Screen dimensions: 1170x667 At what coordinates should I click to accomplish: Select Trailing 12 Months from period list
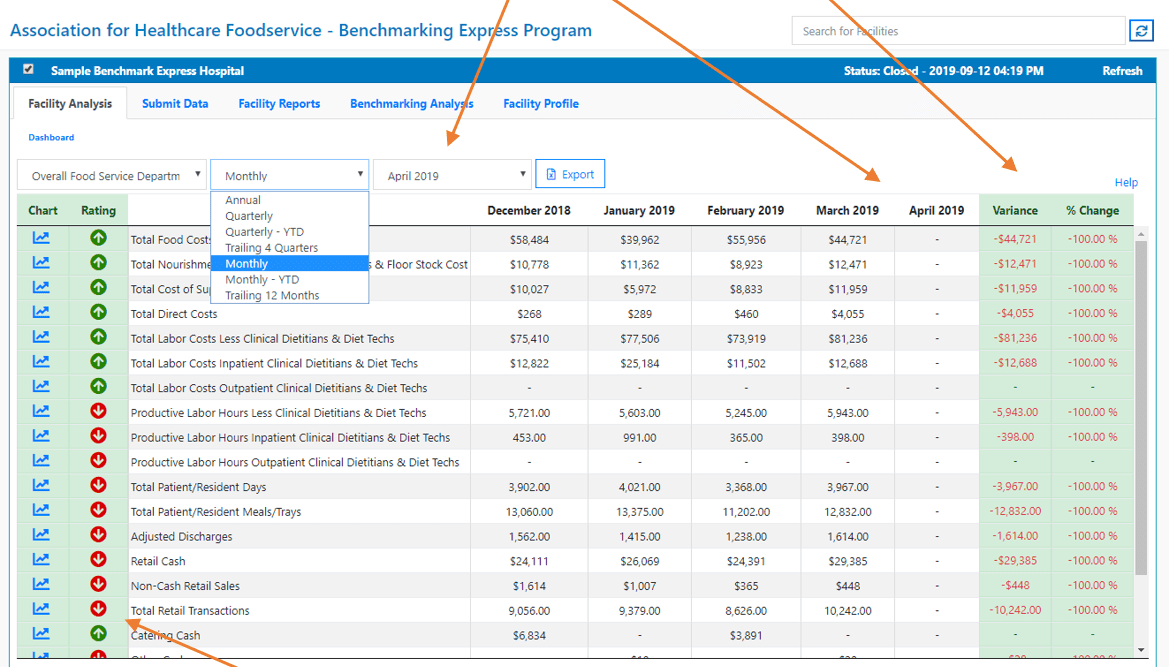click(x=272, y=295)
